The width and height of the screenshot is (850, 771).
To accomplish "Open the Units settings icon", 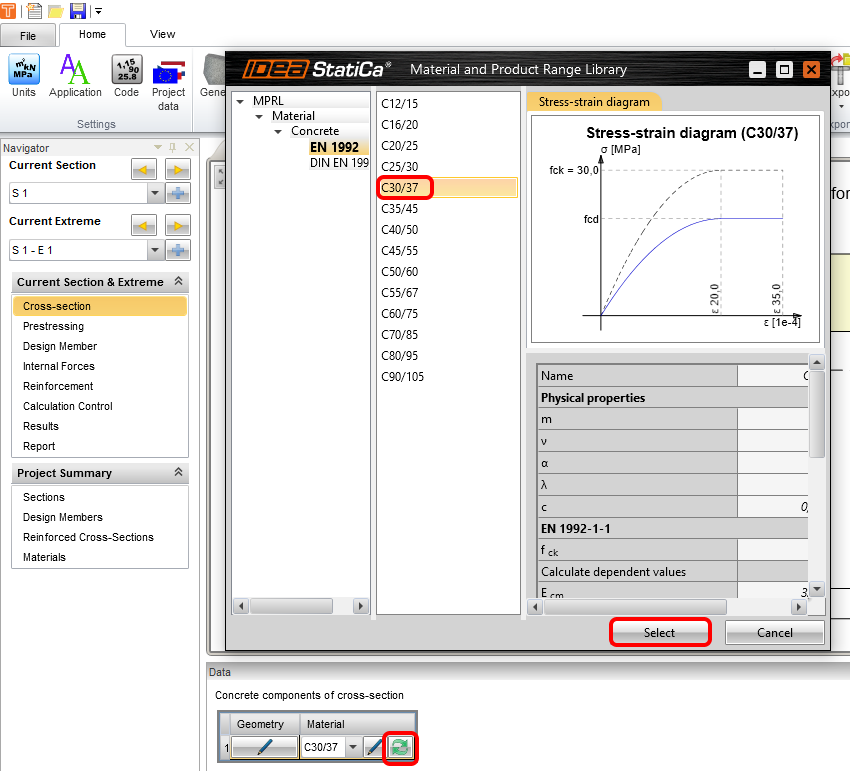I will tap(24, 76).
